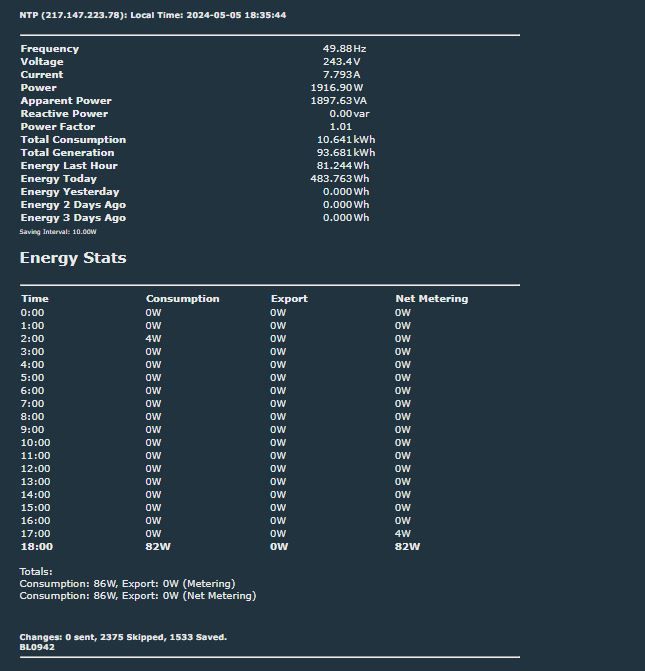Select the 12:00 time row label
The image size is (645, 671).
tap(36, 469)
